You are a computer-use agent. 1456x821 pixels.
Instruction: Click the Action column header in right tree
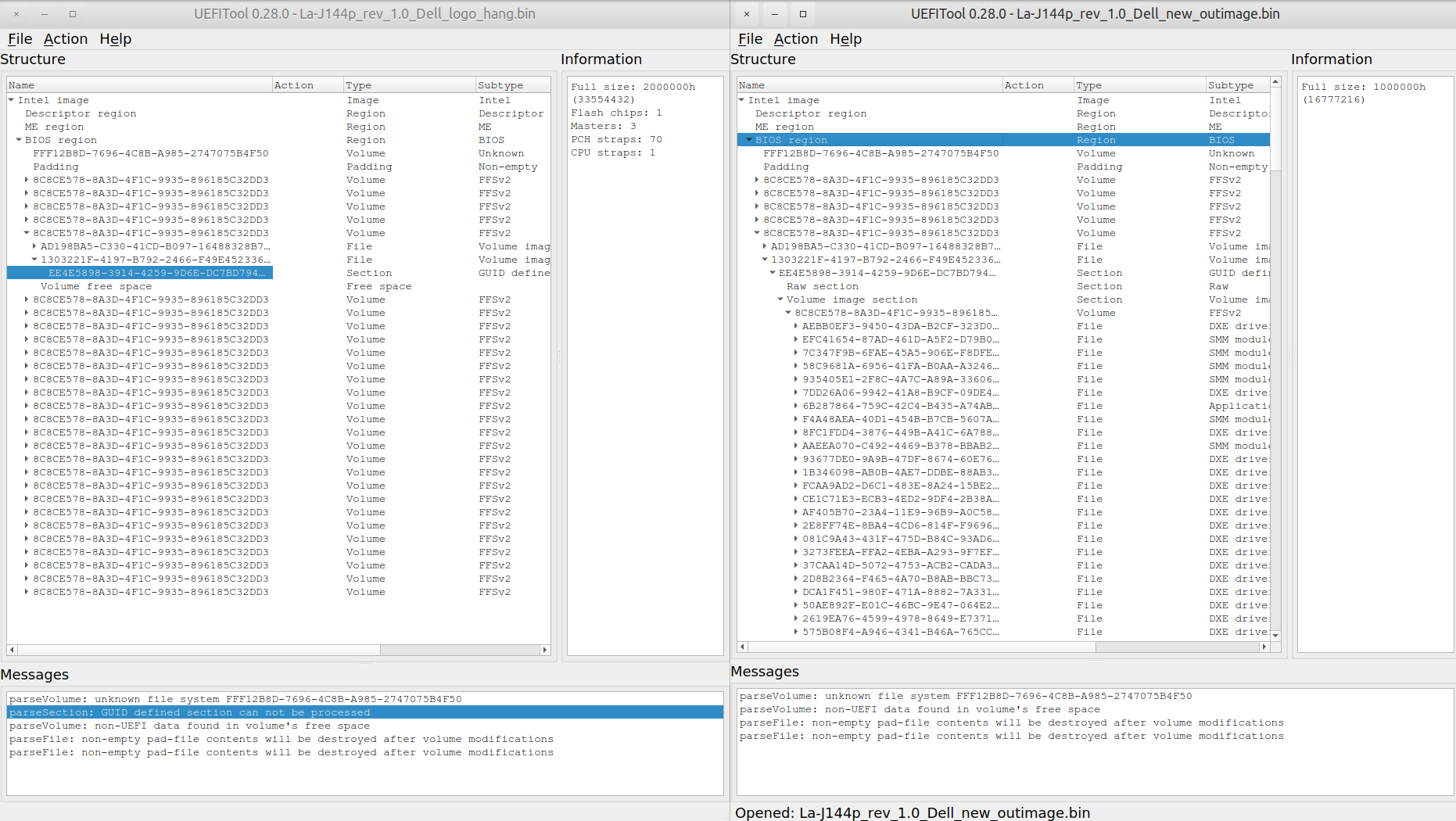(1024, 85)
